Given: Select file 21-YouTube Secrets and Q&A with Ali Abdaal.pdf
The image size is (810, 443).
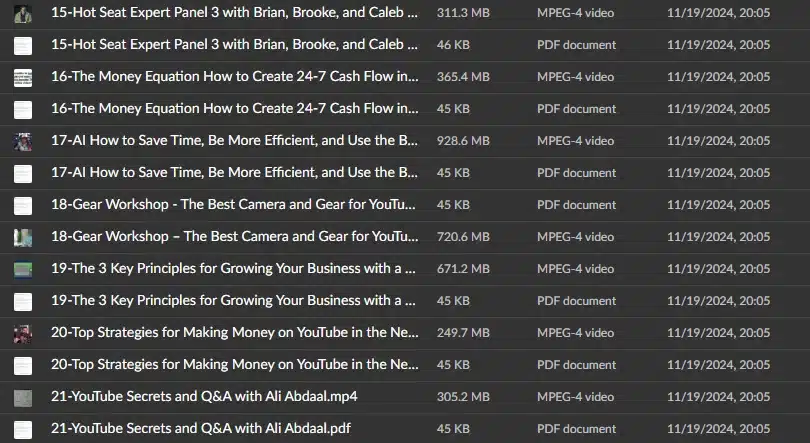Looking at the screenshot, I should point(201,429).
